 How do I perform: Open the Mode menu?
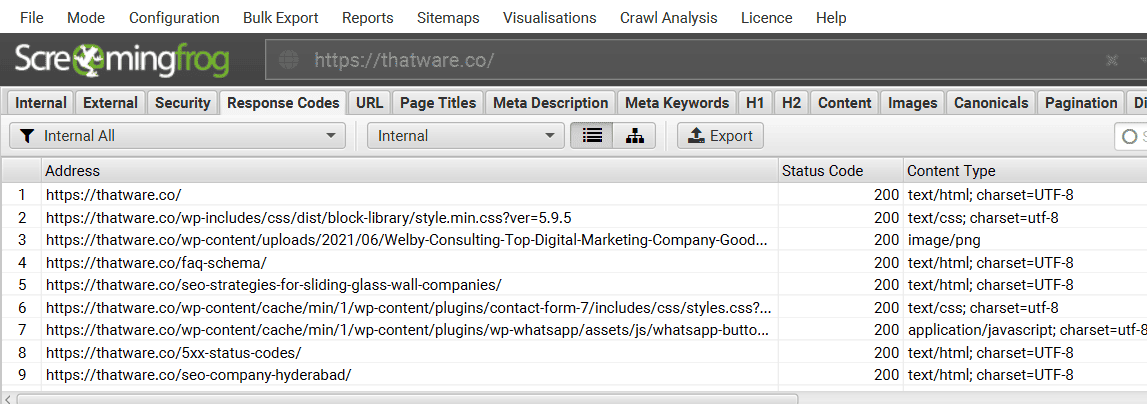point(86,18)
